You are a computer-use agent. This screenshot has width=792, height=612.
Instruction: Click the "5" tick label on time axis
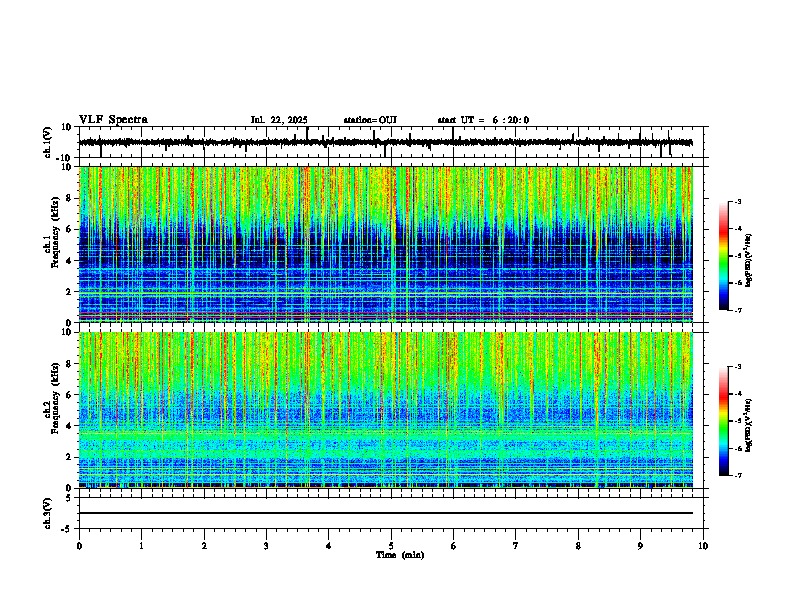[x=391, y=546]
